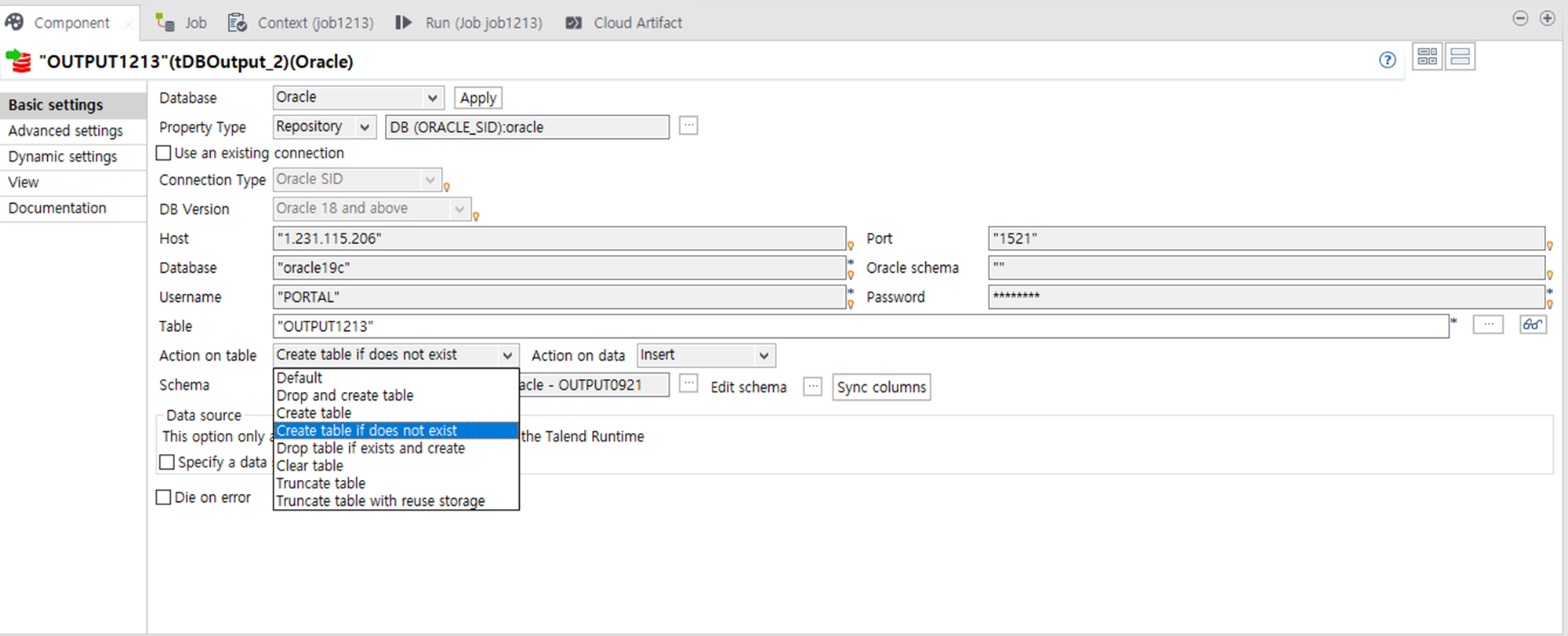The height and width of the screenshot is (636, 1568).
Task: Minimize the Component view panel
Action: (x=1520, y=18)
